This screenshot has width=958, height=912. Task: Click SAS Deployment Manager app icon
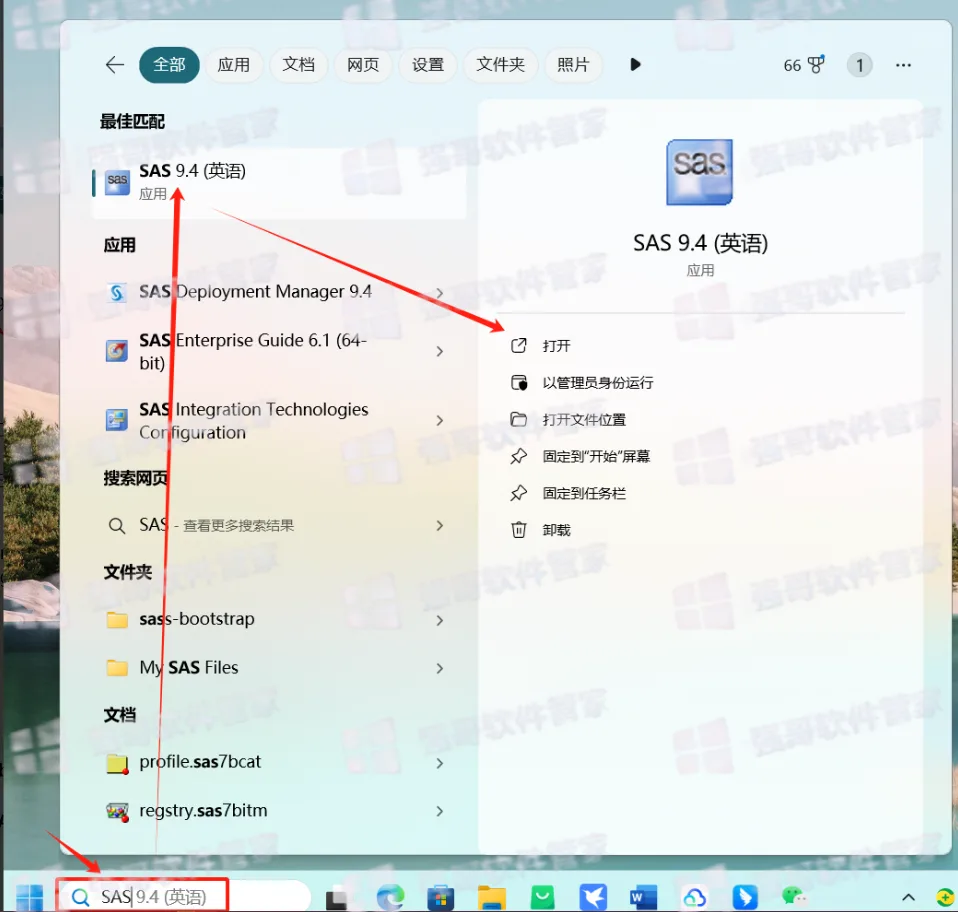tap(117, 293)
